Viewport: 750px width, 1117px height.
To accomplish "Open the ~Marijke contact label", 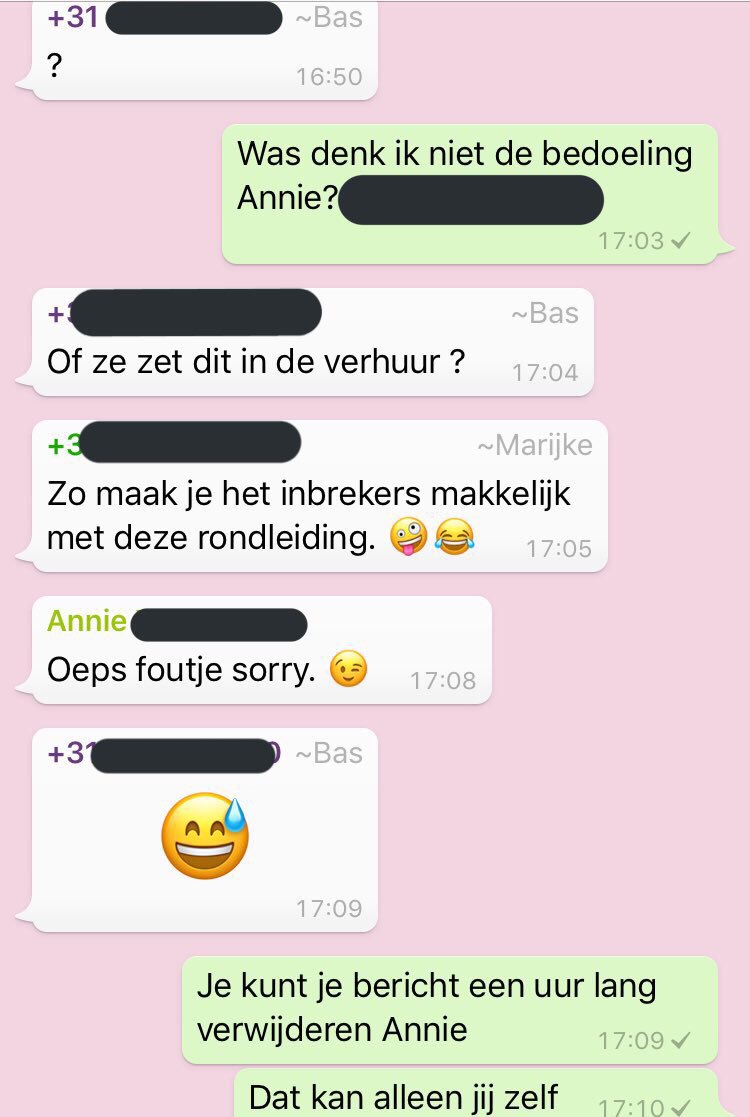I will [535, 445].
